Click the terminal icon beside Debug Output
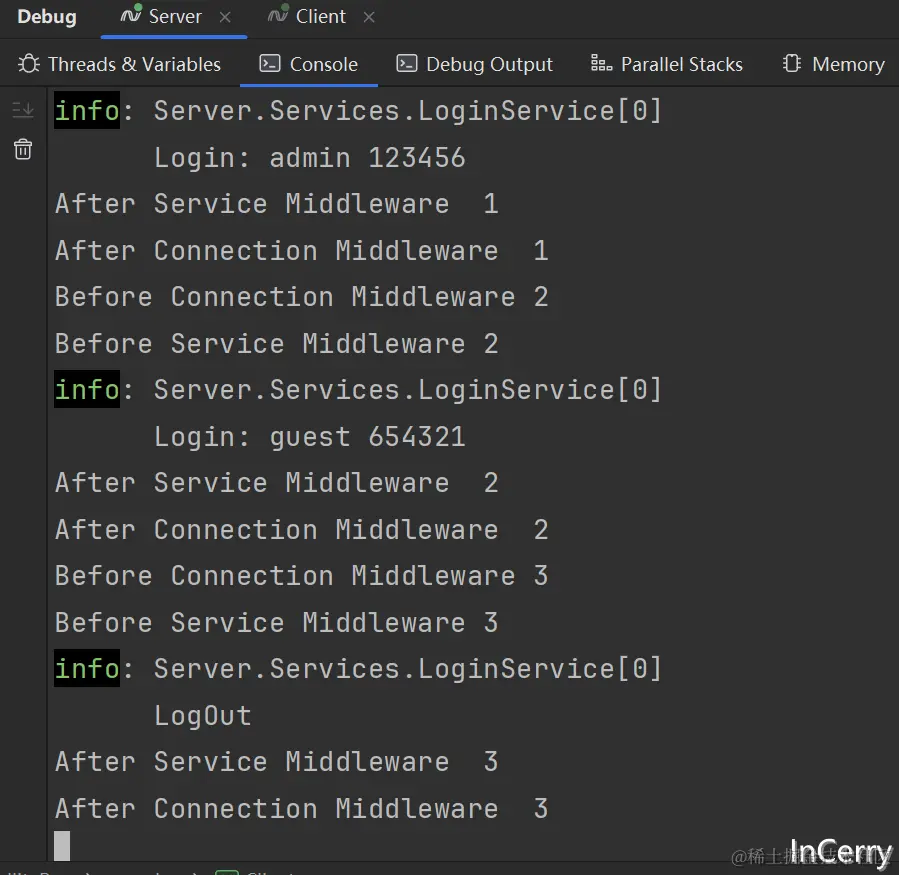Image resolution: width=899 pixels, height=875 pixels. (406, 63)
